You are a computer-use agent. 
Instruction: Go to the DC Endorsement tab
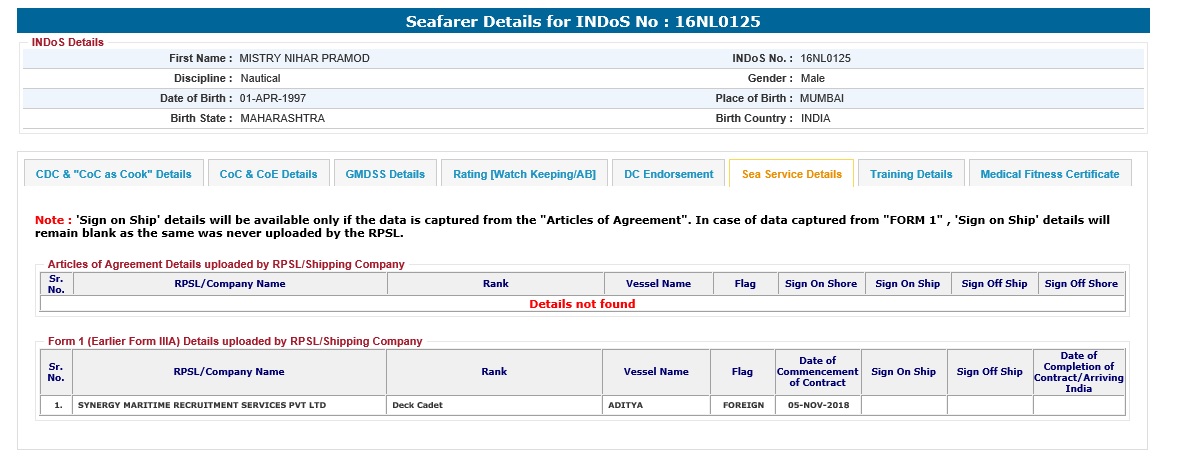(x=668, y=174)
